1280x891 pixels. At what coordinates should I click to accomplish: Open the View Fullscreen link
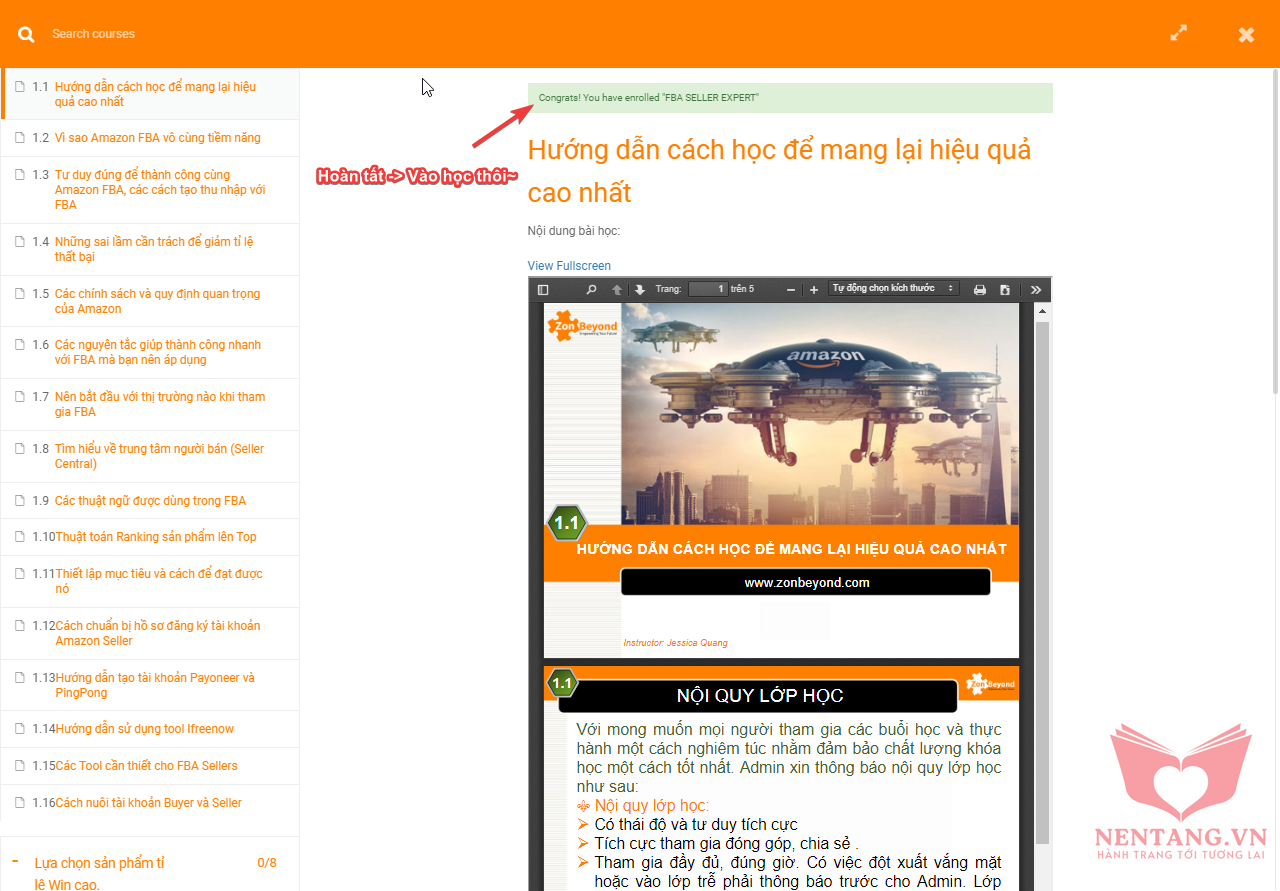pyautogui.click(x=569, y=266)
